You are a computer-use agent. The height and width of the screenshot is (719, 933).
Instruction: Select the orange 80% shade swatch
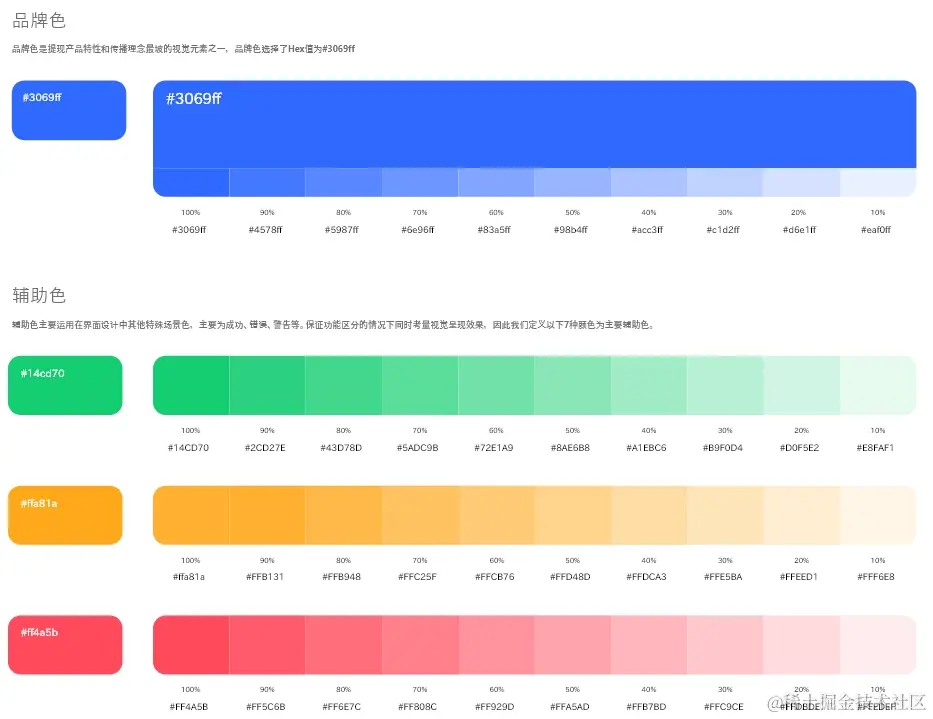pos(343,515)
